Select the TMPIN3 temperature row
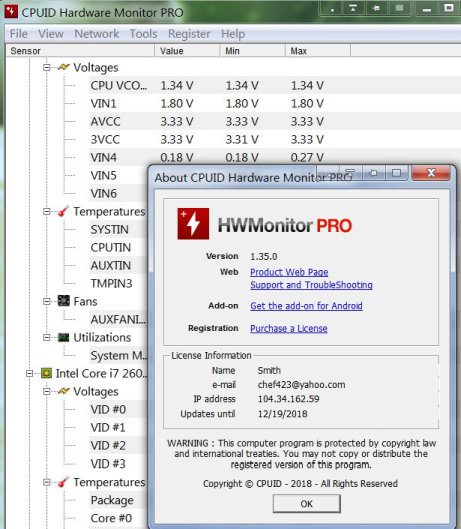The height and width of the screenshot is (529, 461). click(x=119, y=283)
